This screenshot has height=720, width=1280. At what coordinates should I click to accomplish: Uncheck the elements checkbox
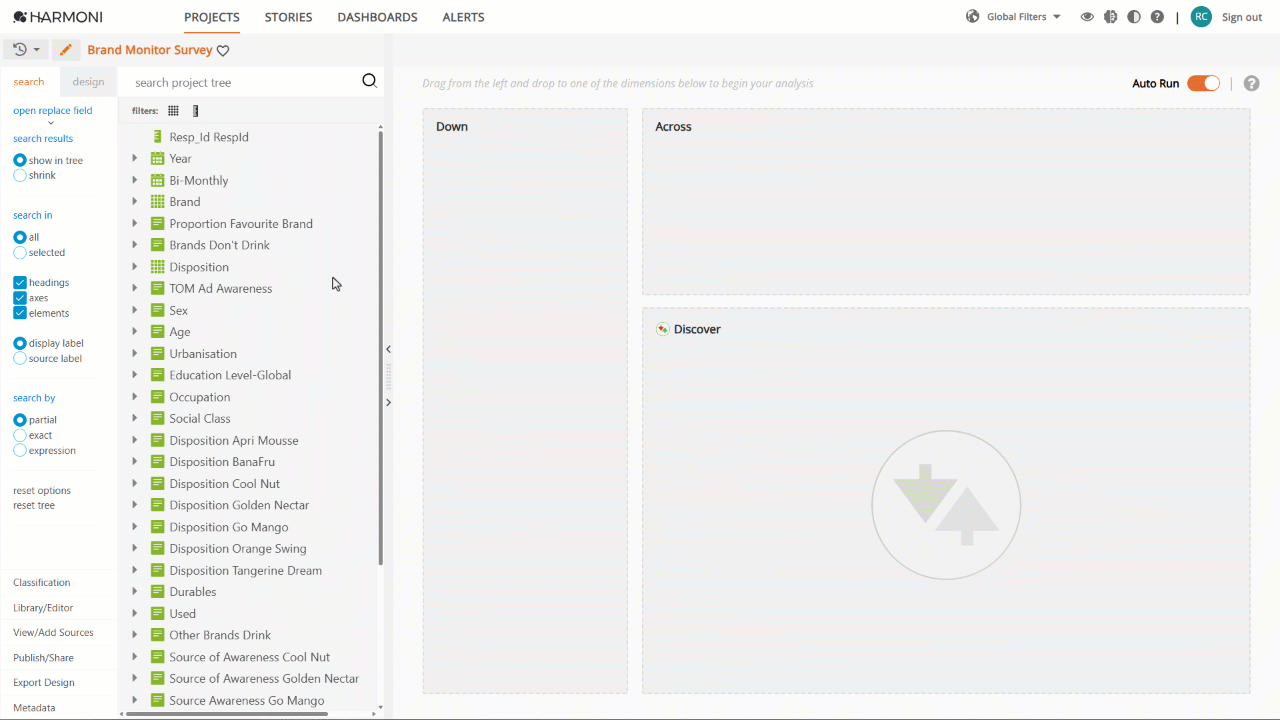coord(20,313)
